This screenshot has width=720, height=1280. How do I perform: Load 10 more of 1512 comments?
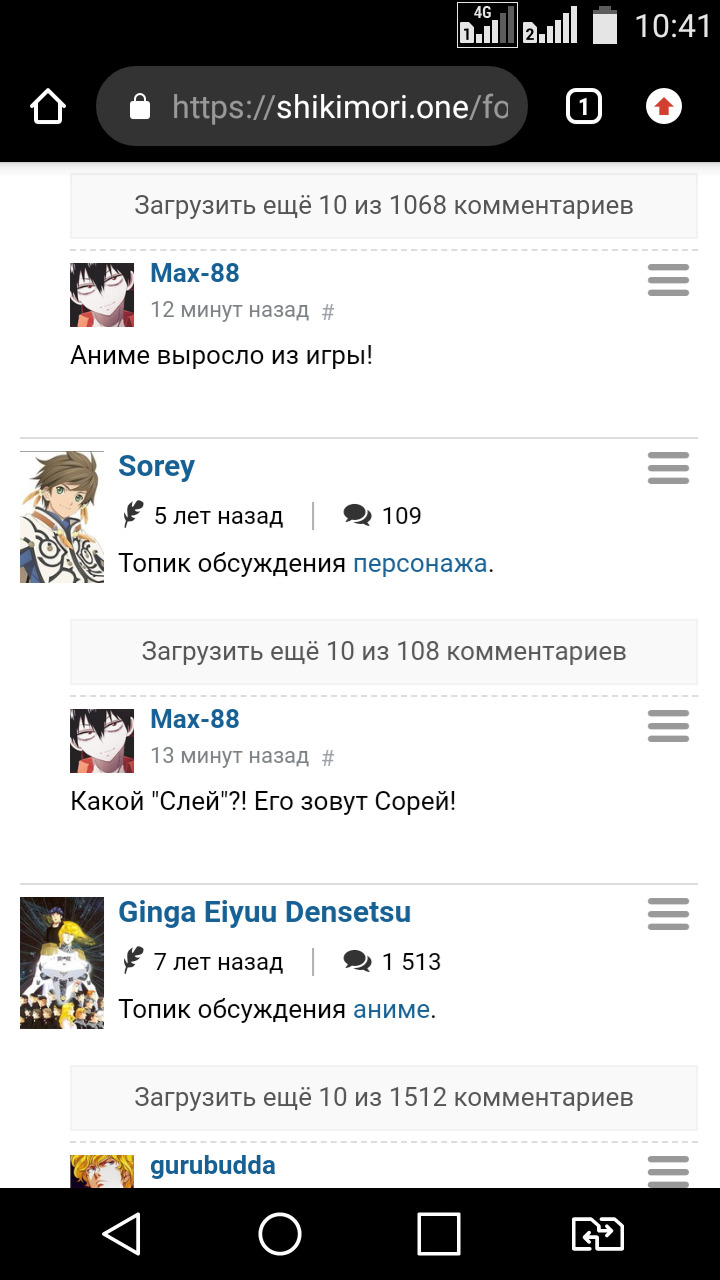pos(384,1098)
